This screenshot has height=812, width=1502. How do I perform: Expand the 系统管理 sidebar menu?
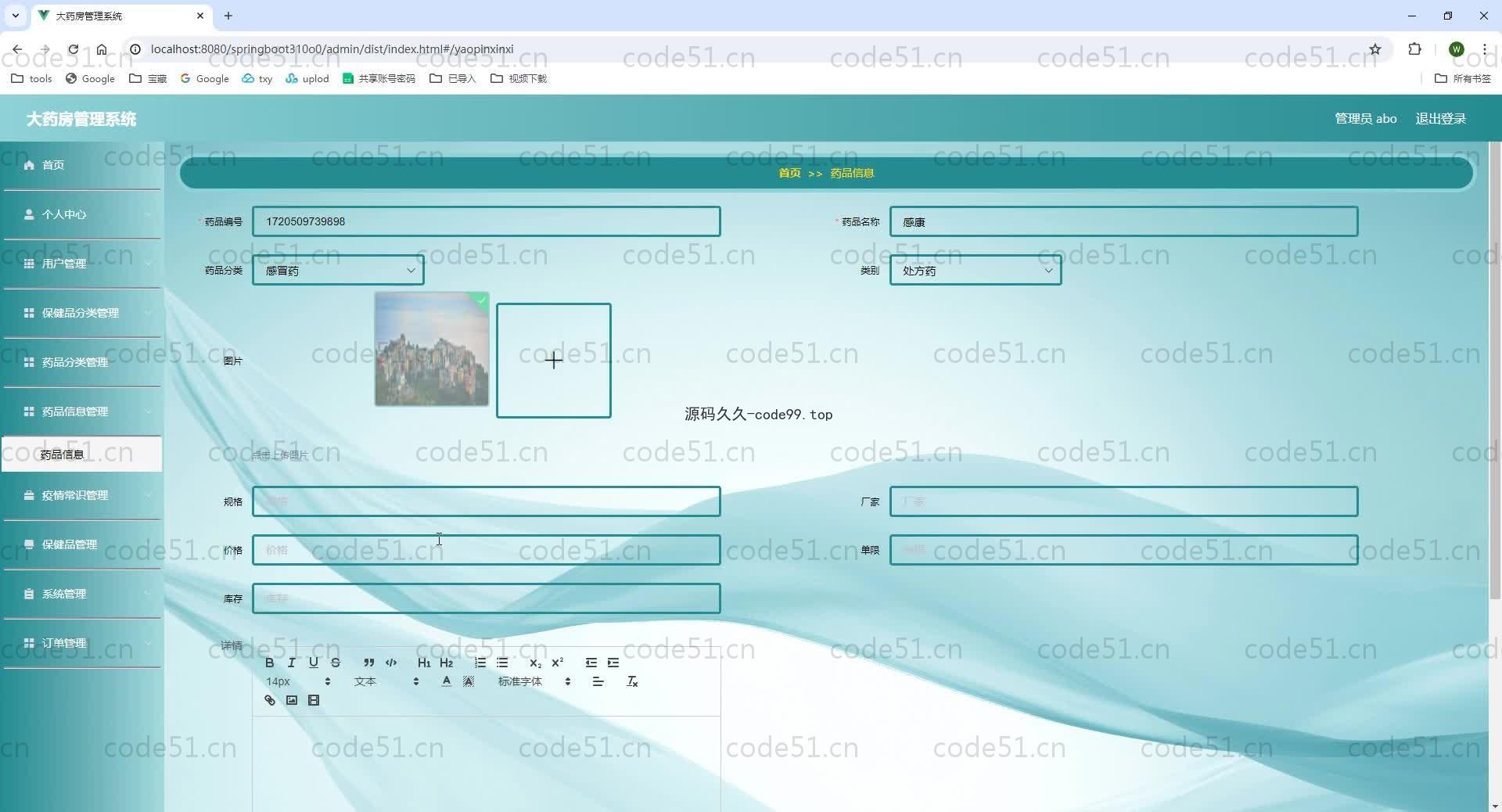pyautogui.click(x=82, y=594)
